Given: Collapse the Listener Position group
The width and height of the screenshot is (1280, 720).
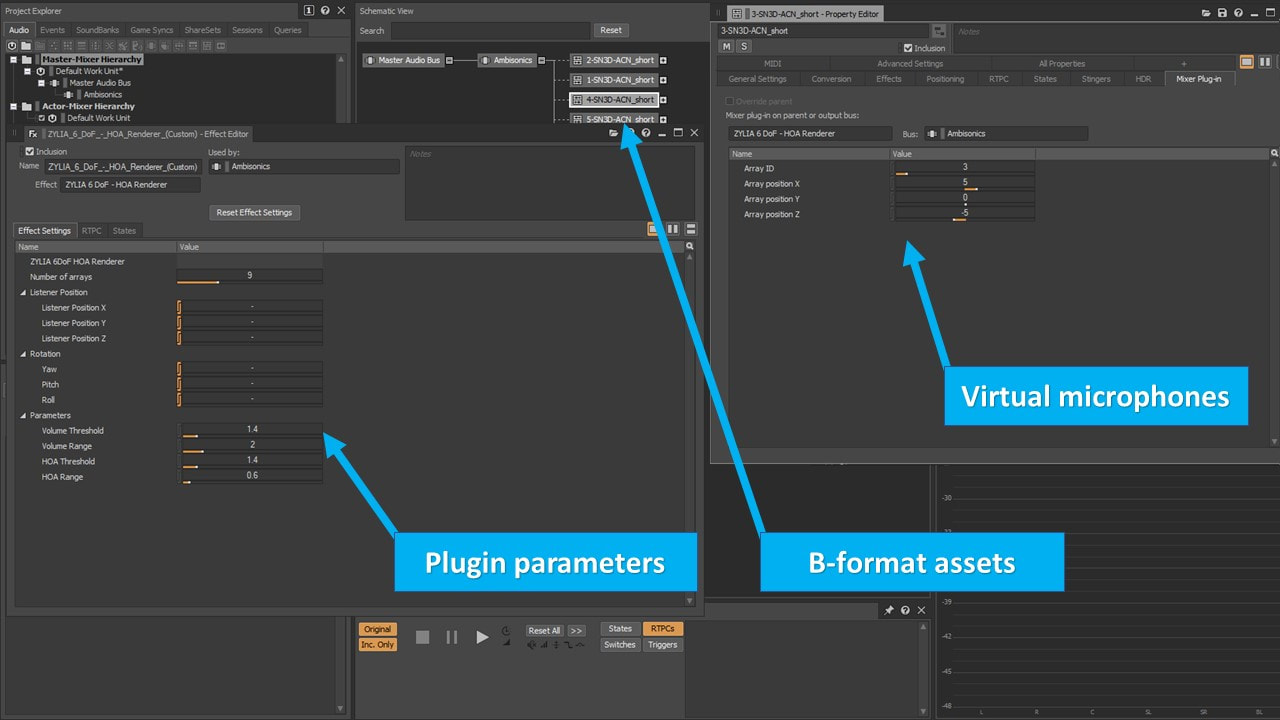Looking at the screenshot, I should pos(22,292).
